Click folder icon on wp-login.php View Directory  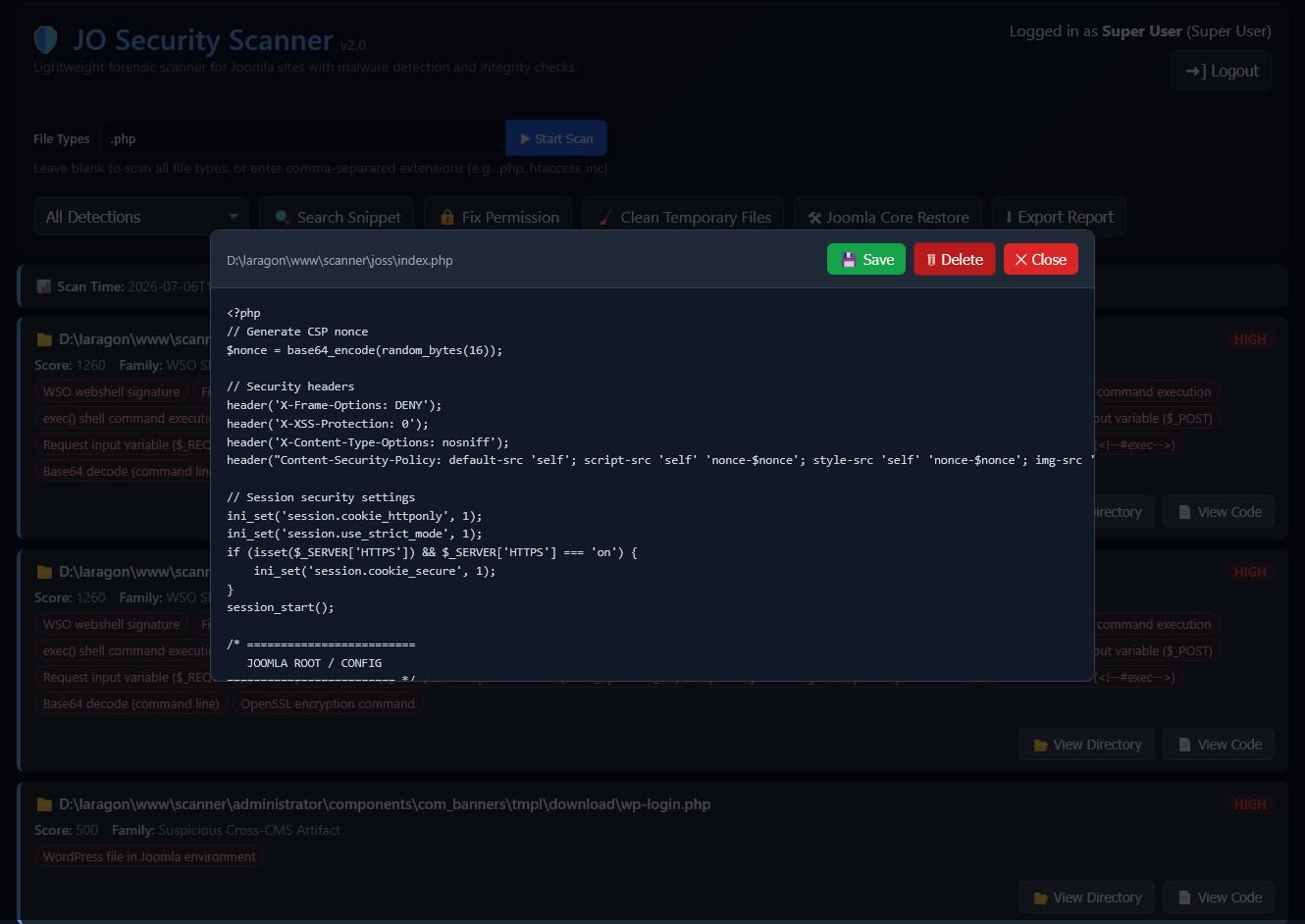1040,898
